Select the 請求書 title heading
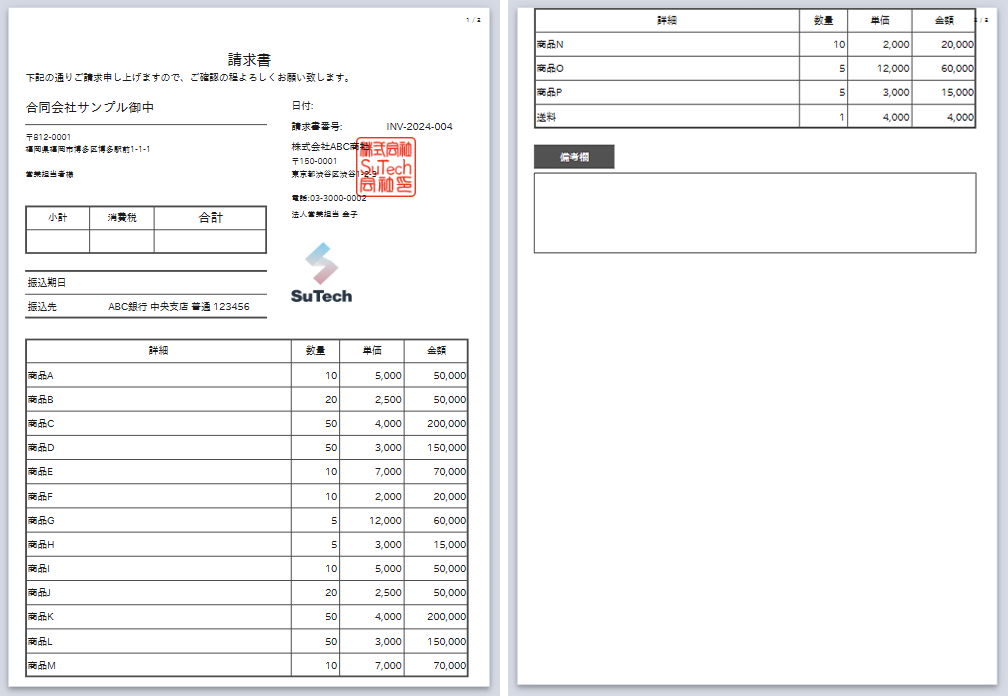This screenshot has height=696, width=1008. (x=249, y=60)
